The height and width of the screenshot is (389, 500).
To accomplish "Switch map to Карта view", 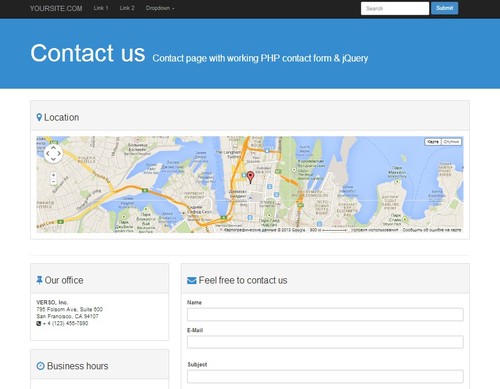I will tap(433, 142).
